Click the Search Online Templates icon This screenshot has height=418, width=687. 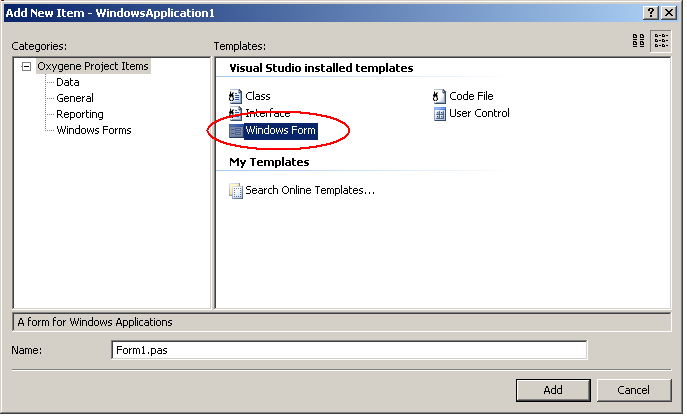[236, 190]
